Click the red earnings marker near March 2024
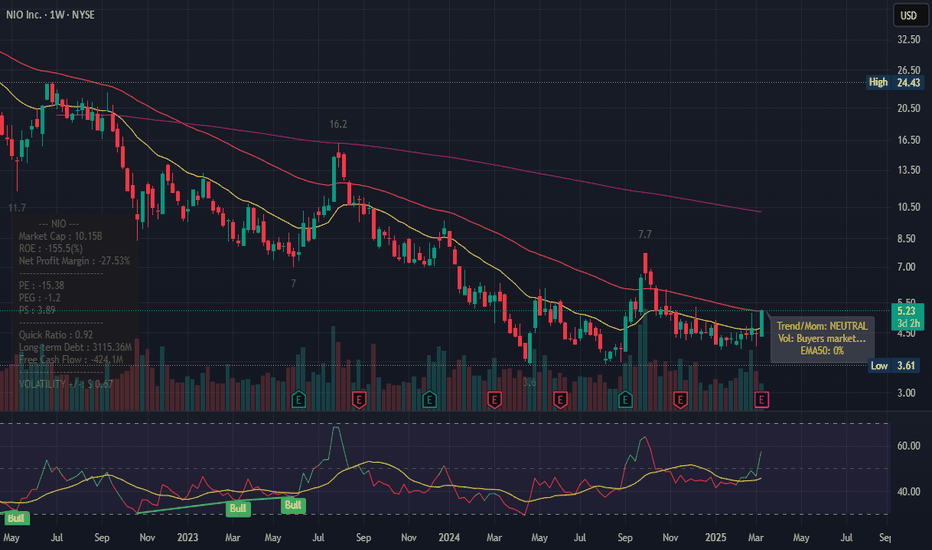This screenshot has height=550, width=932. [x=494, y=400]
